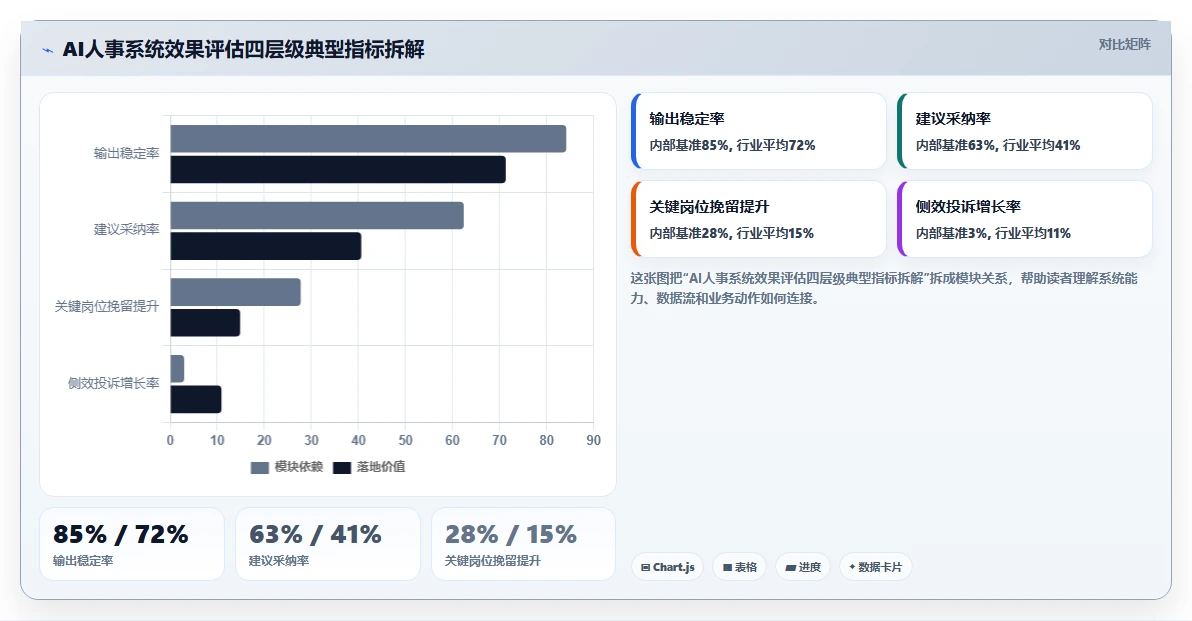Click the star icon in 数据卡片 chip

[x=852, y=567]
